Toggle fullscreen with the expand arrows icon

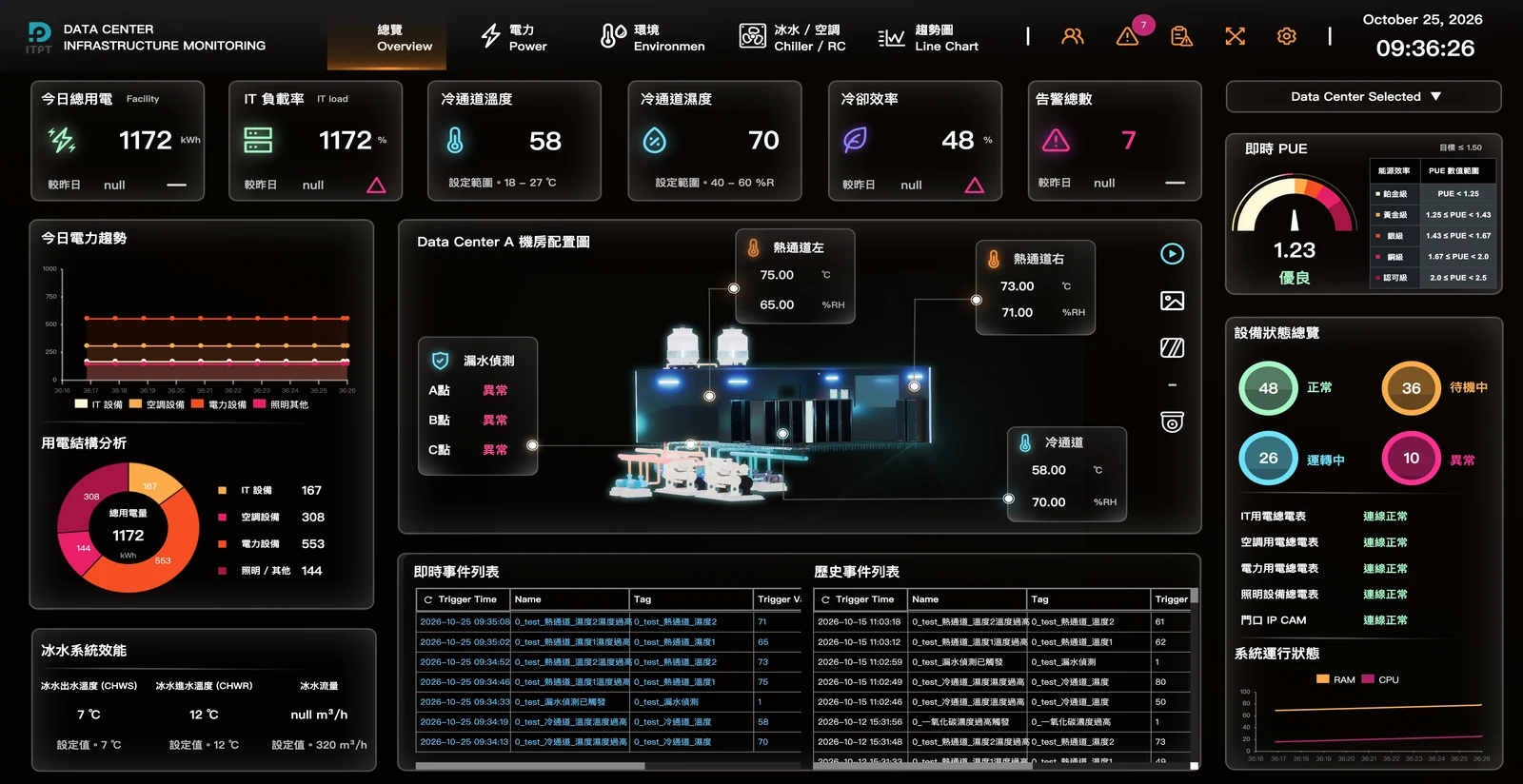(1235, 36)
